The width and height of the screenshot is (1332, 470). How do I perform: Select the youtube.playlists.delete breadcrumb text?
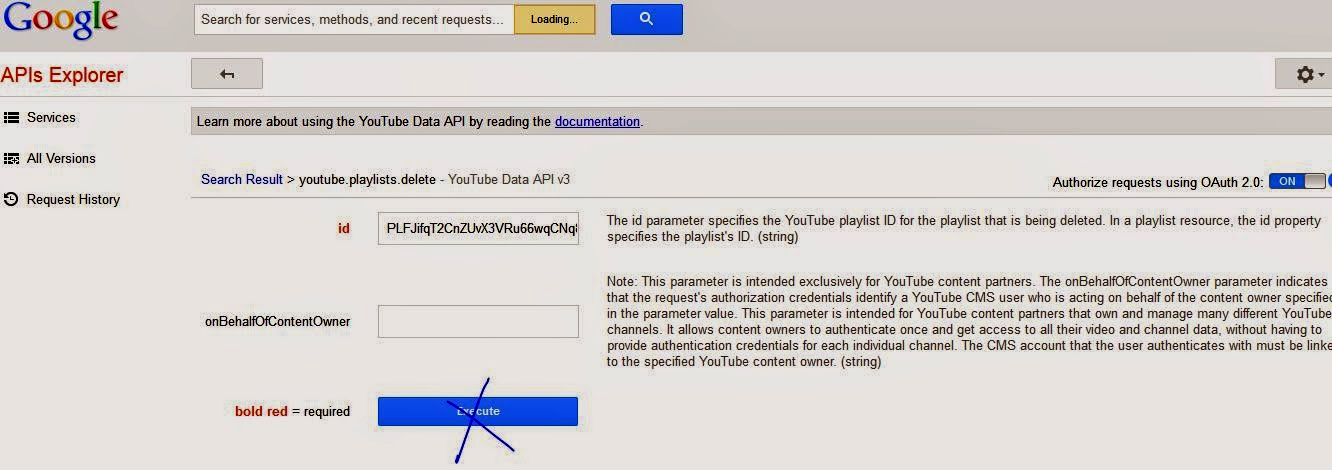click(367, 179)
